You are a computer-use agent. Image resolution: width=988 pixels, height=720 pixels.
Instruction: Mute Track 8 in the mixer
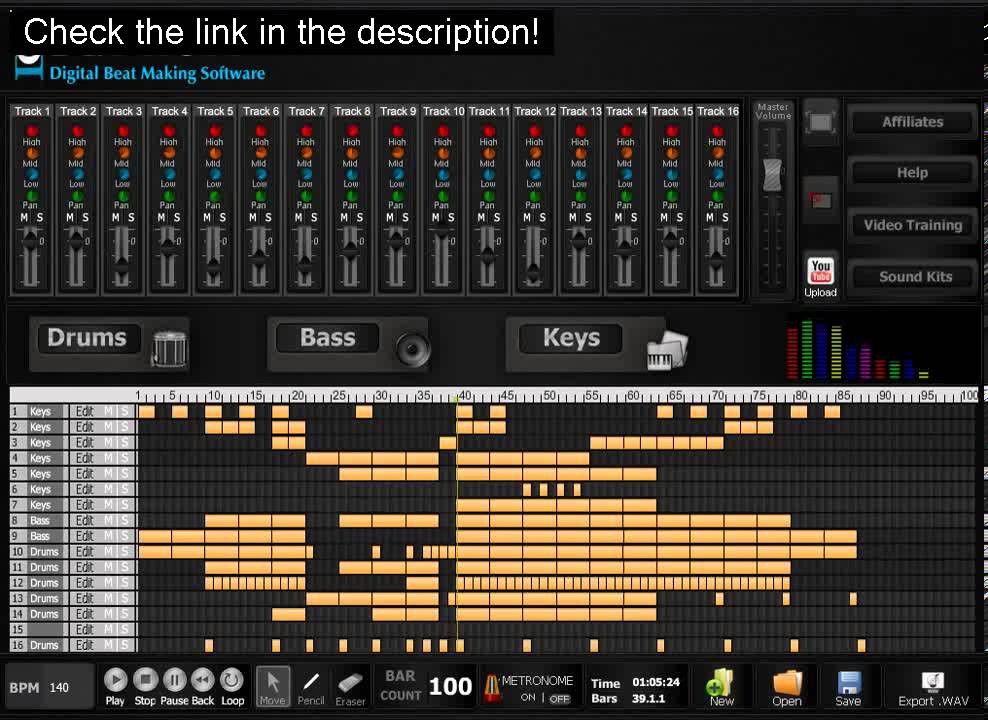click(344, 217)
